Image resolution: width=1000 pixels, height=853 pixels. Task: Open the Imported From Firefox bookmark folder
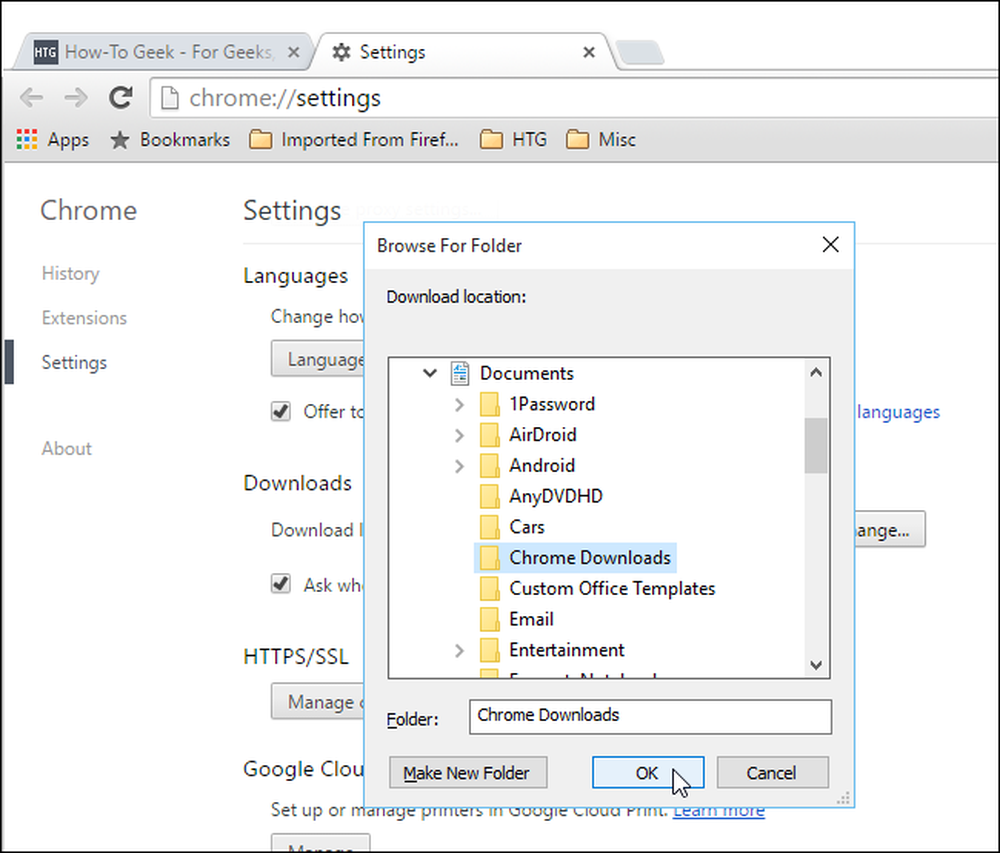pyautogui.click(x=353, y=139)
